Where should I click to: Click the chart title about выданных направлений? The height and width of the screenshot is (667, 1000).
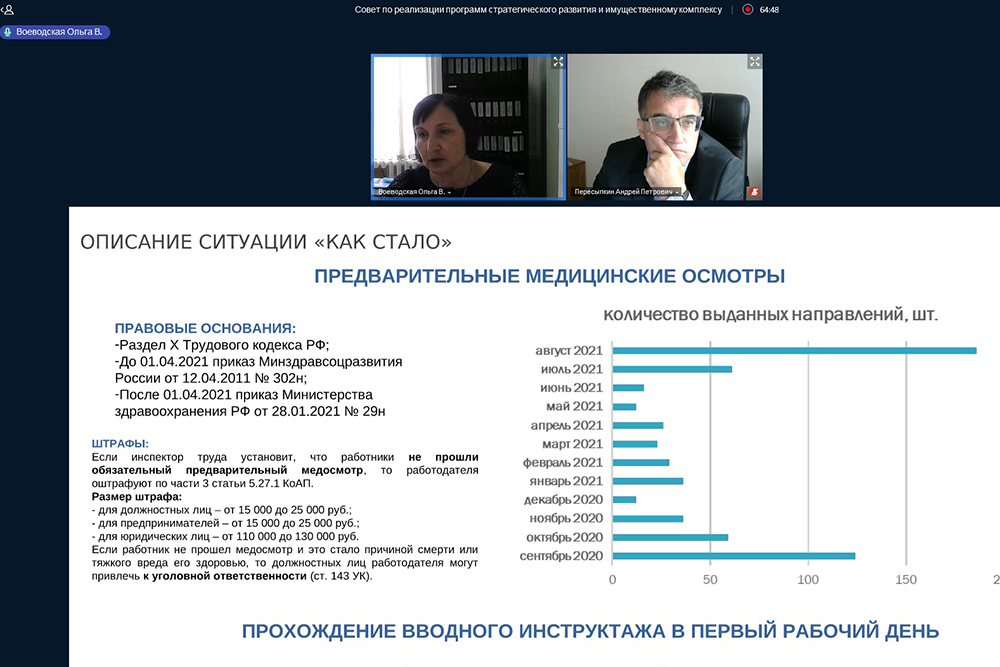point(770,315)
